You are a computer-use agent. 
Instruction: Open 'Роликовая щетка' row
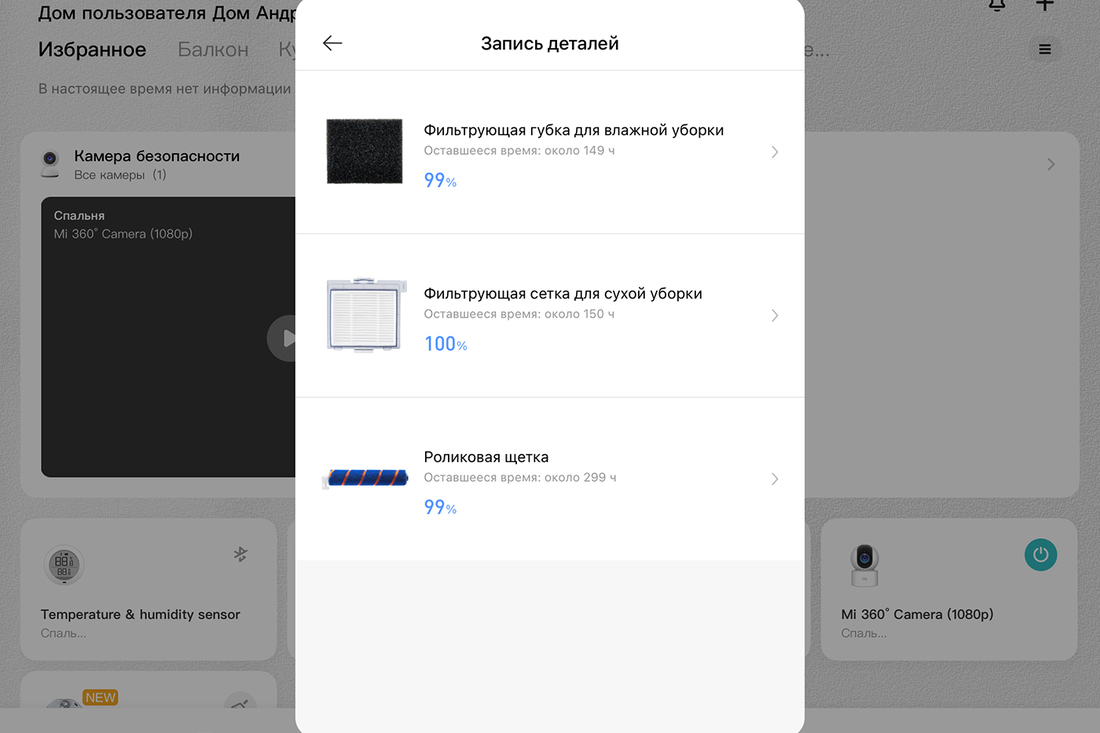coord(550,479)
